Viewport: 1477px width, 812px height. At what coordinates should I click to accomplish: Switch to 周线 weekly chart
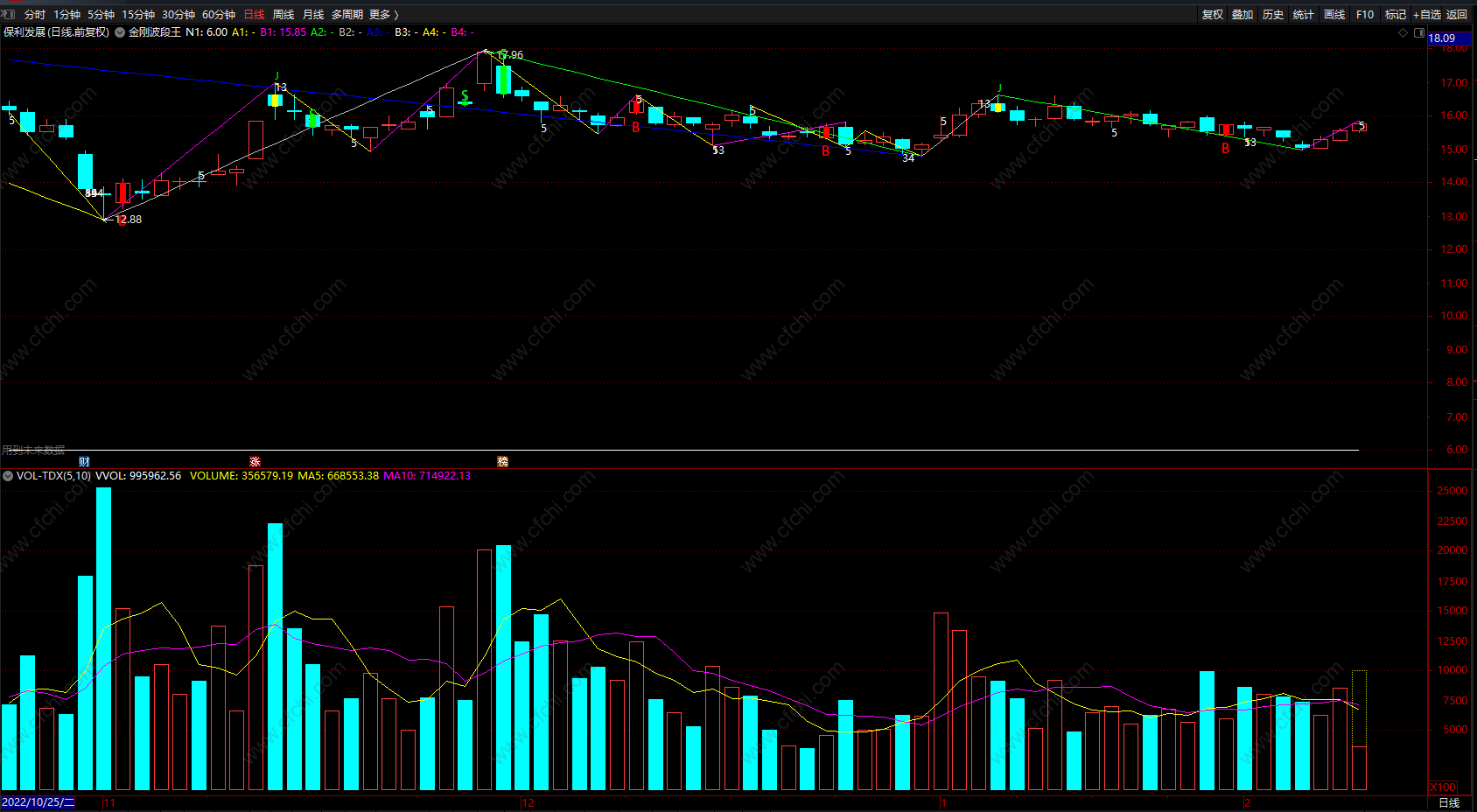click(x=283, y=15)
